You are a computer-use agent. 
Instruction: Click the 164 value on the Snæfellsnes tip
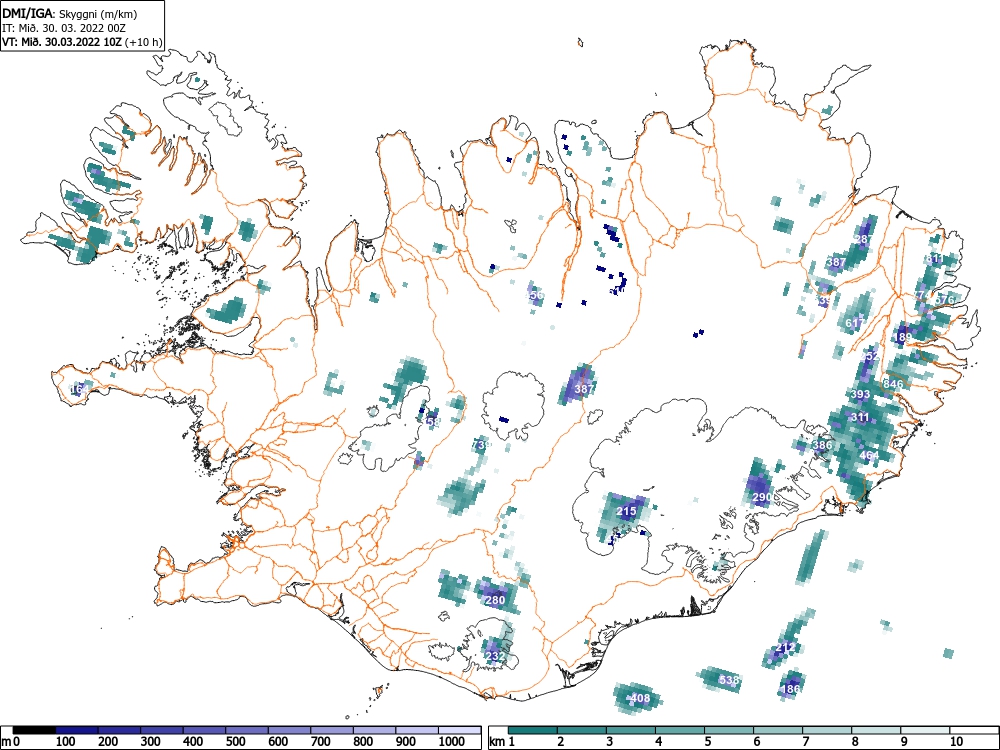(x=79, y=388)
